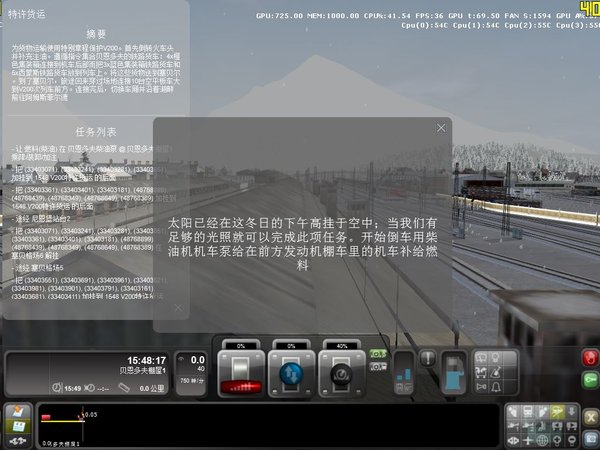Toggle the bell icon

496,386
